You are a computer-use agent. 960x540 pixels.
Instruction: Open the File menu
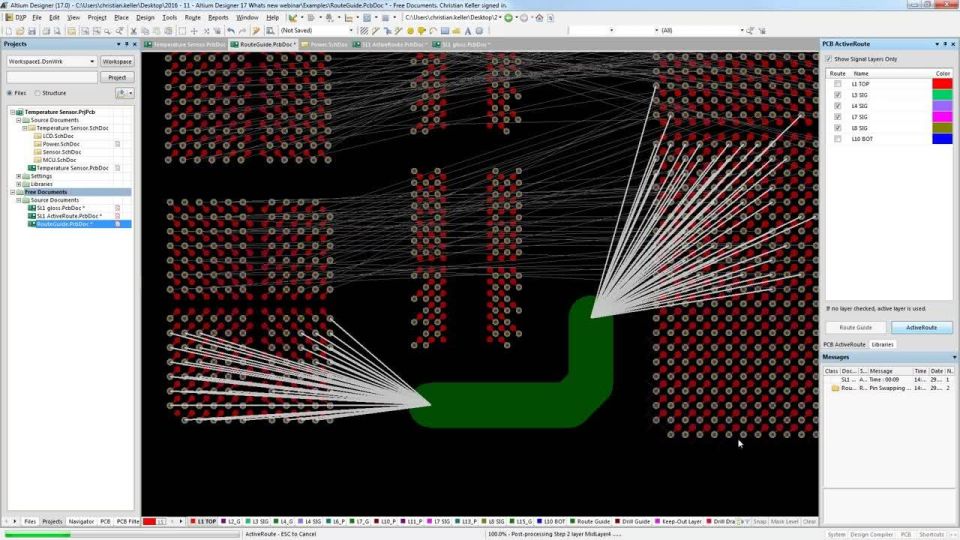click(37, 18)
